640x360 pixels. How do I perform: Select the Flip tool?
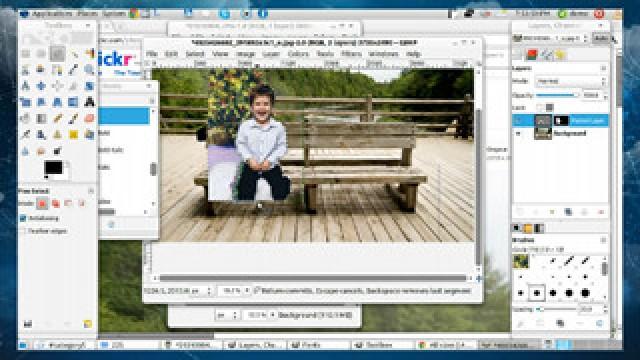(73, 102)
